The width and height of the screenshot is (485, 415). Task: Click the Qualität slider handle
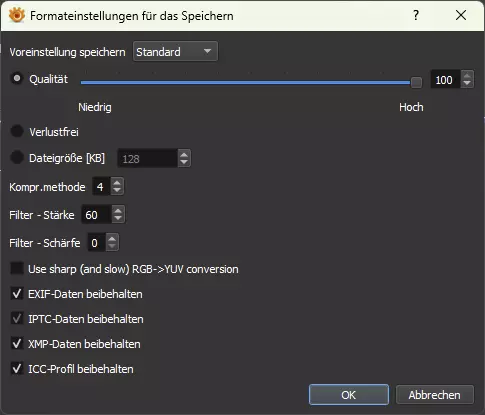[416, 82]
